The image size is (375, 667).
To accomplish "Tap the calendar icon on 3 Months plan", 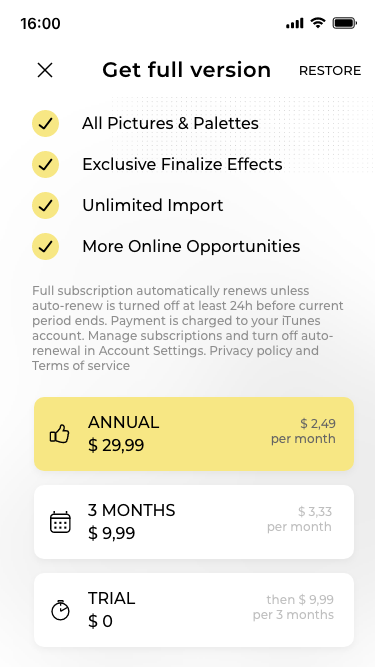I will point(60,522).
